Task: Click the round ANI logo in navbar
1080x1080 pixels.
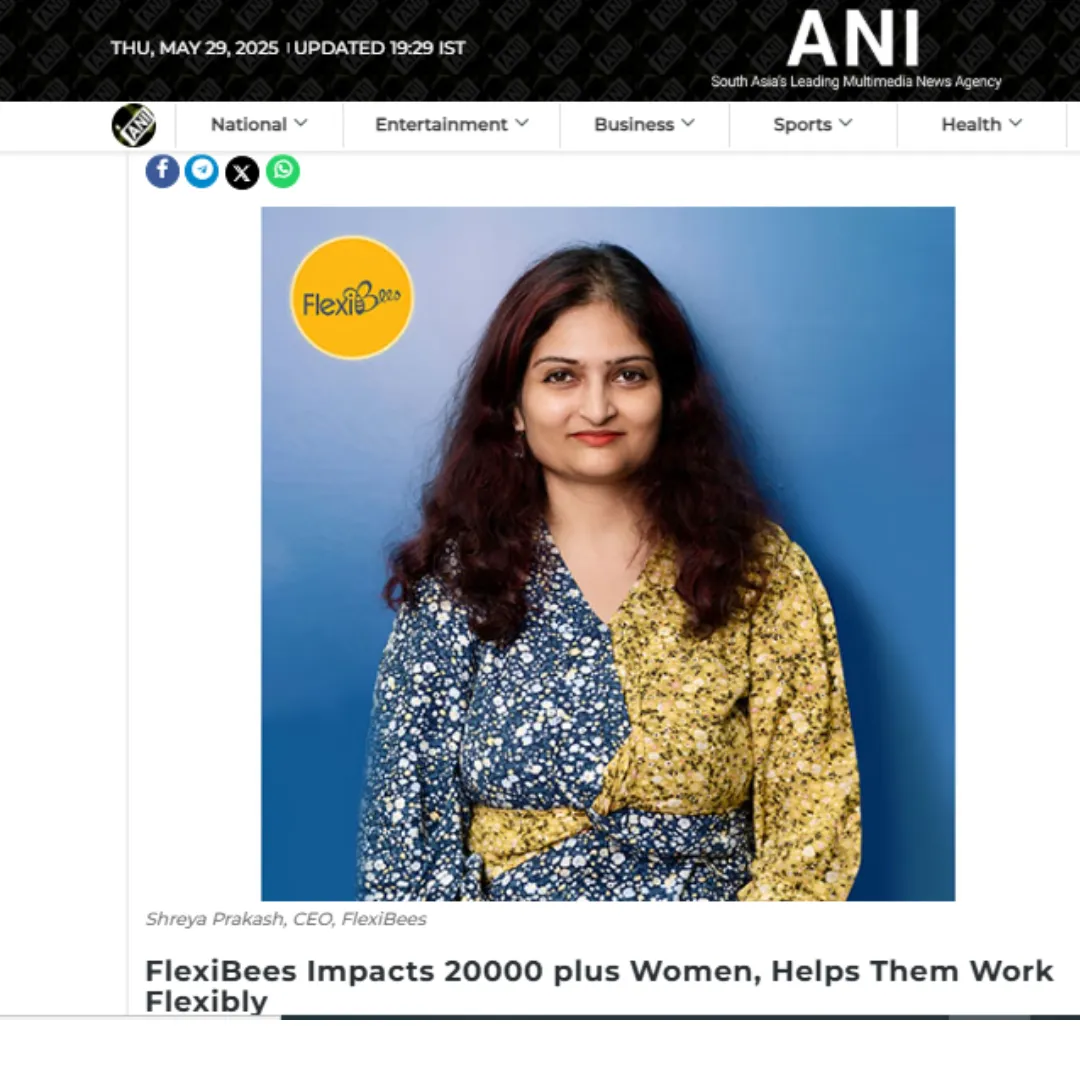Action: point(134,125)
